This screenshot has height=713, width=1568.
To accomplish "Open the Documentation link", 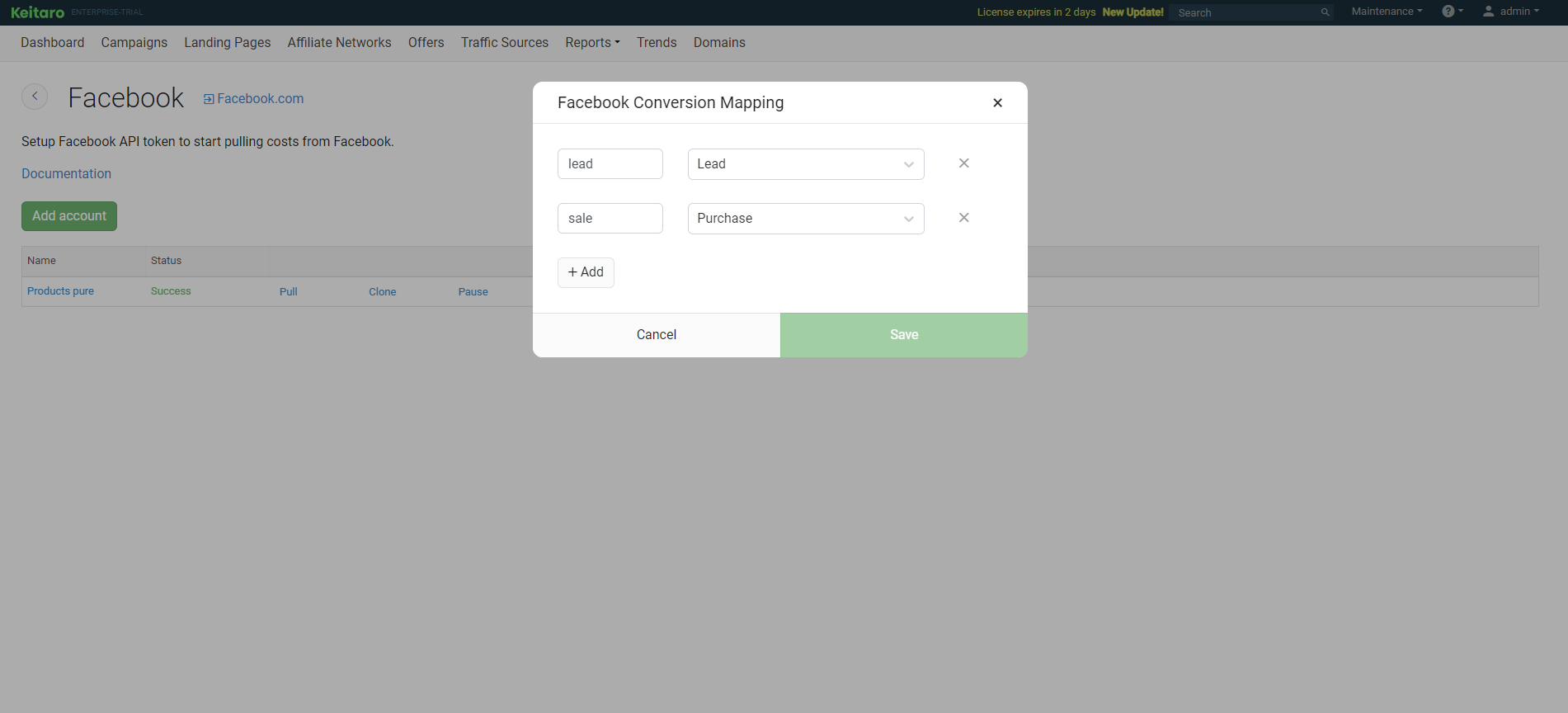I will tap(66, 174).
